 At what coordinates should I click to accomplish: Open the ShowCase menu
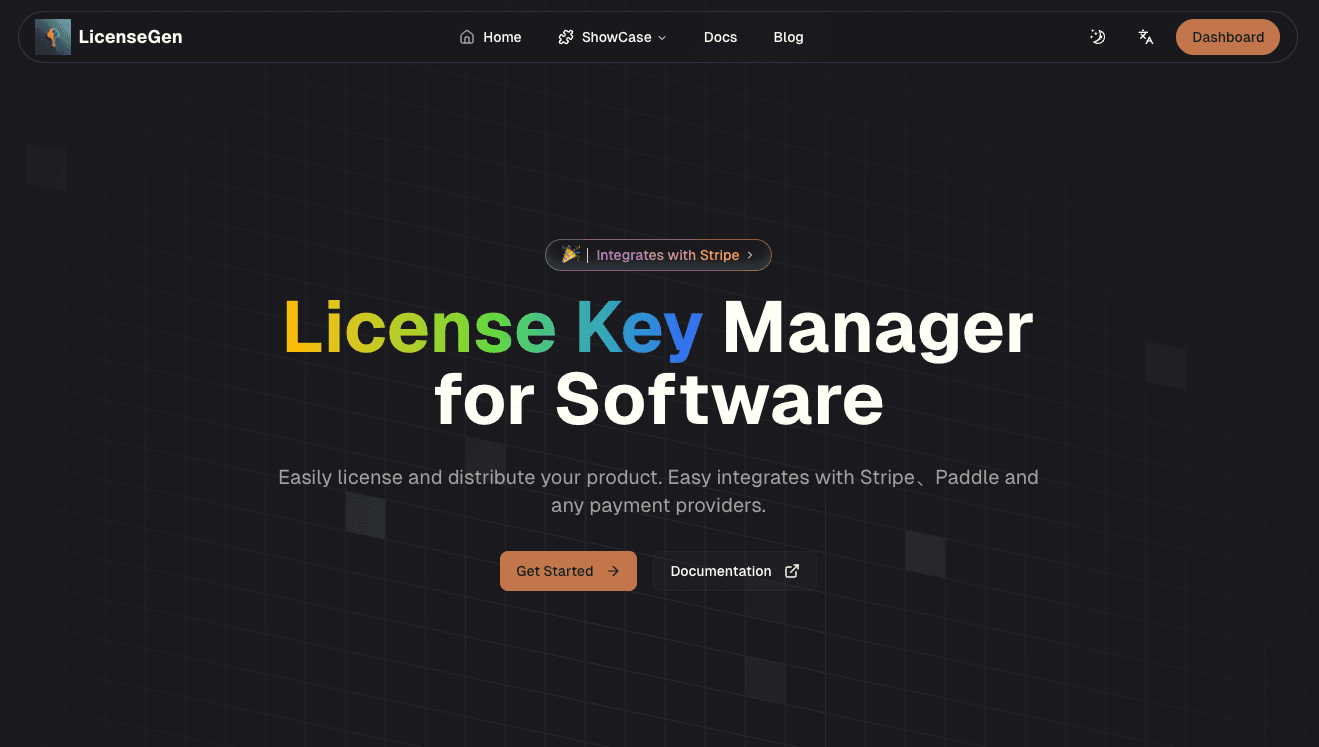[612, 37]
